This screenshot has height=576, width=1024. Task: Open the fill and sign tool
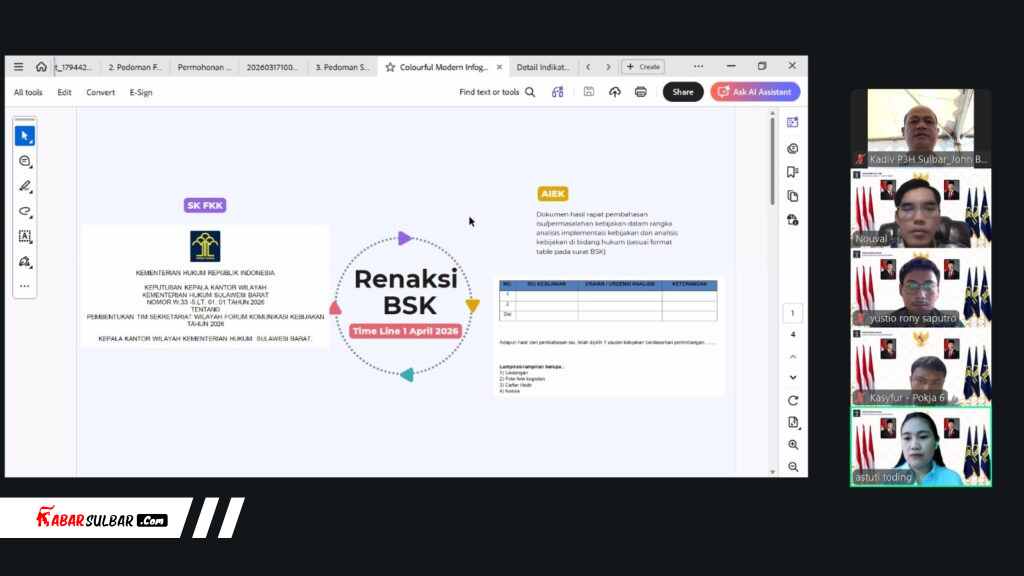(x=24, y=262)
